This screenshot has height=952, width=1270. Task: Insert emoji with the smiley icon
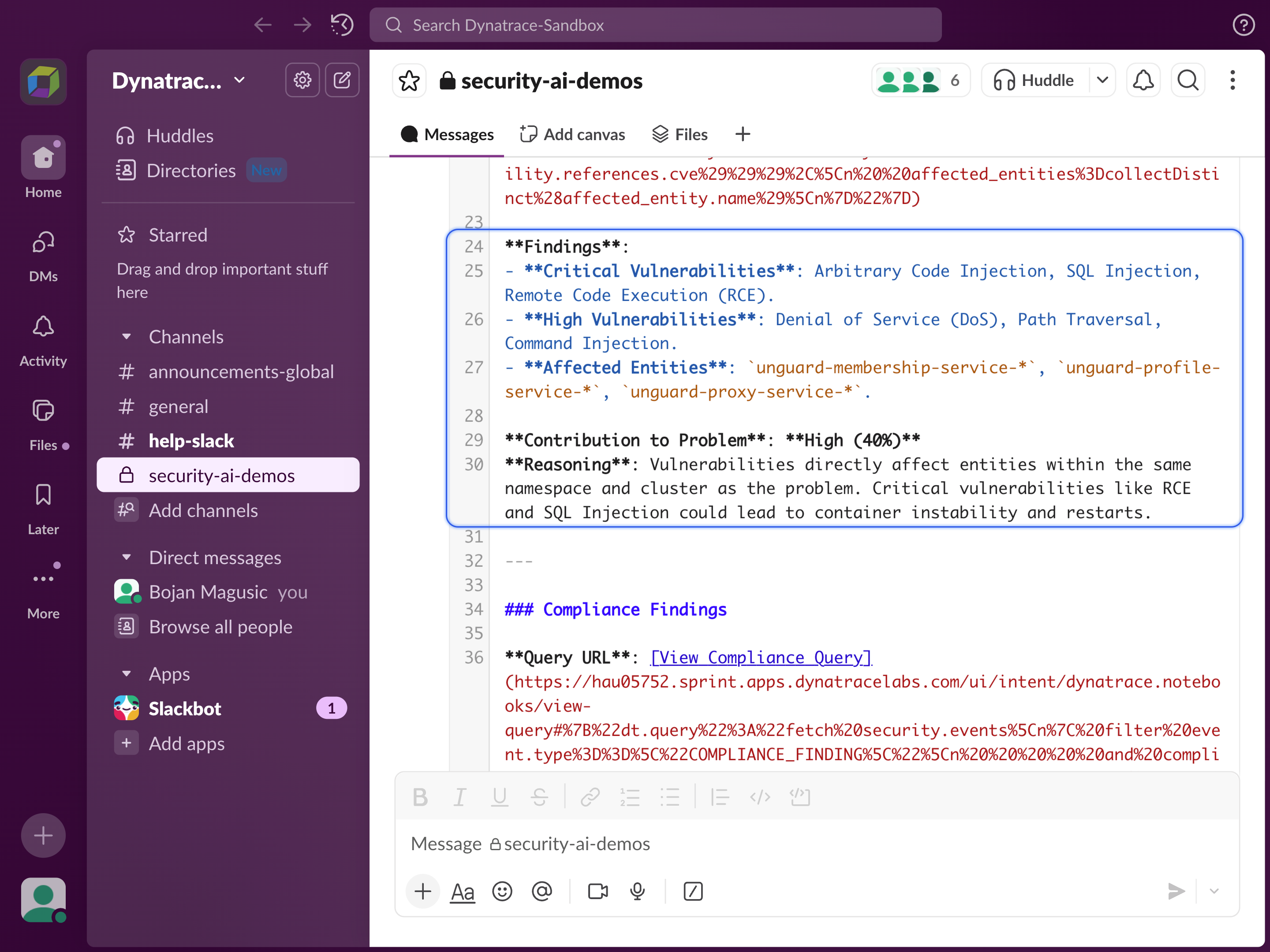pyautogui.click(x=502, y=891)
